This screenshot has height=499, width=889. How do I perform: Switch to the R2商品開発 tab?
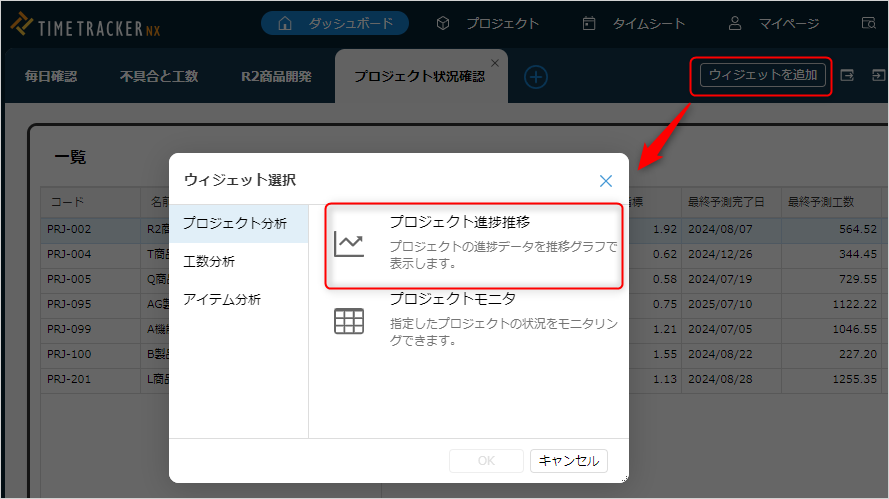tap(276, 76)
